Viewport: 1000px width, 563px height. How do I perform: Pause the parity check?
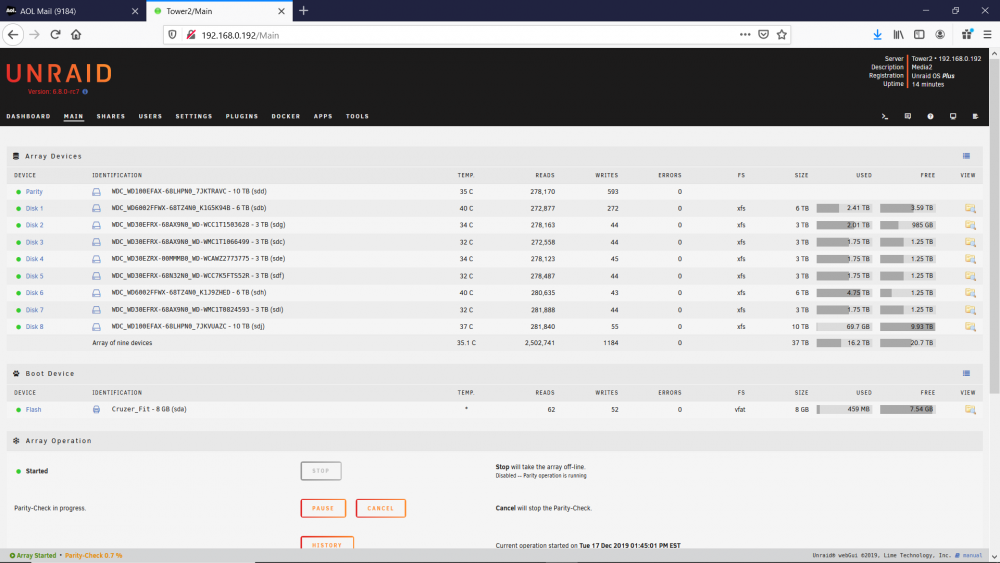(323, 508)
